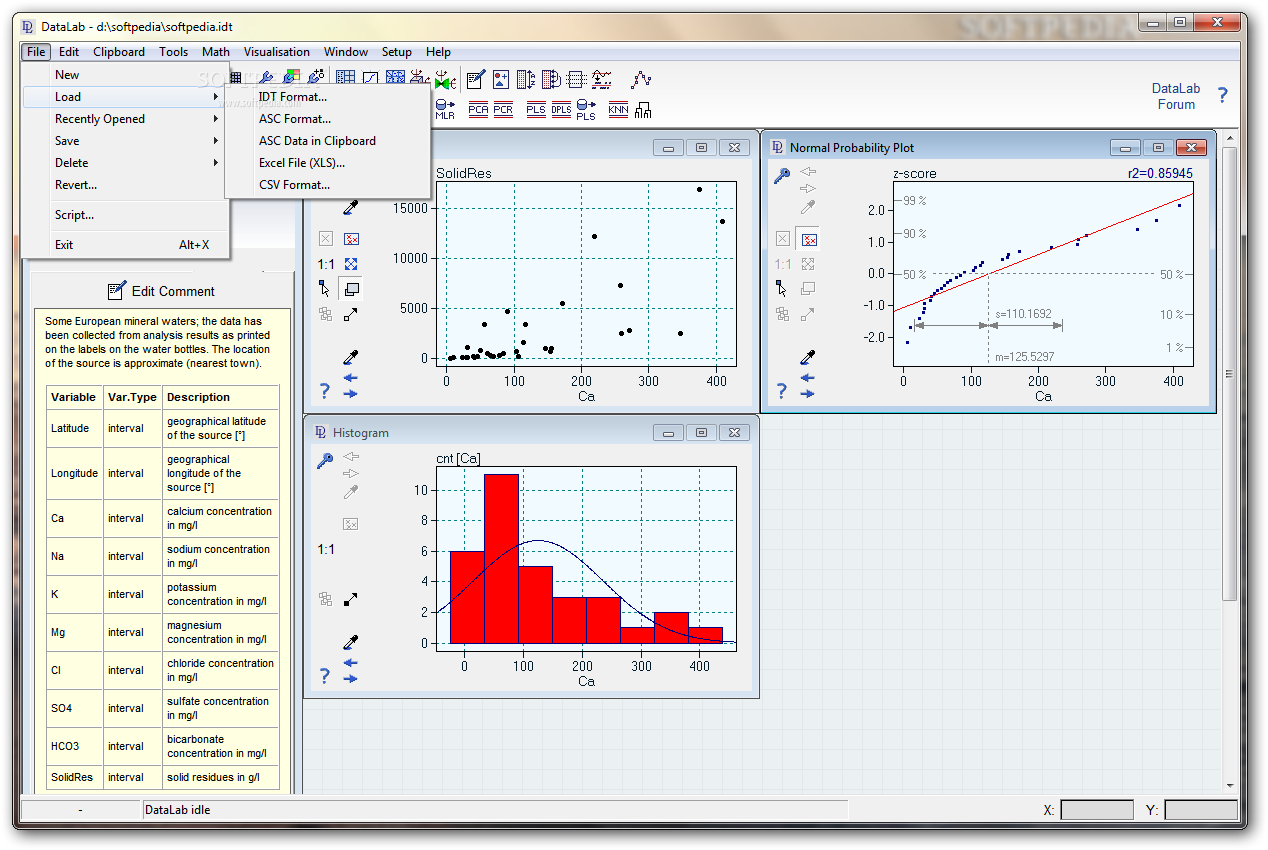Click resize arrow icon in Histogram window
The height and width of the screenshot is (850, 1268).
[351, 599]
